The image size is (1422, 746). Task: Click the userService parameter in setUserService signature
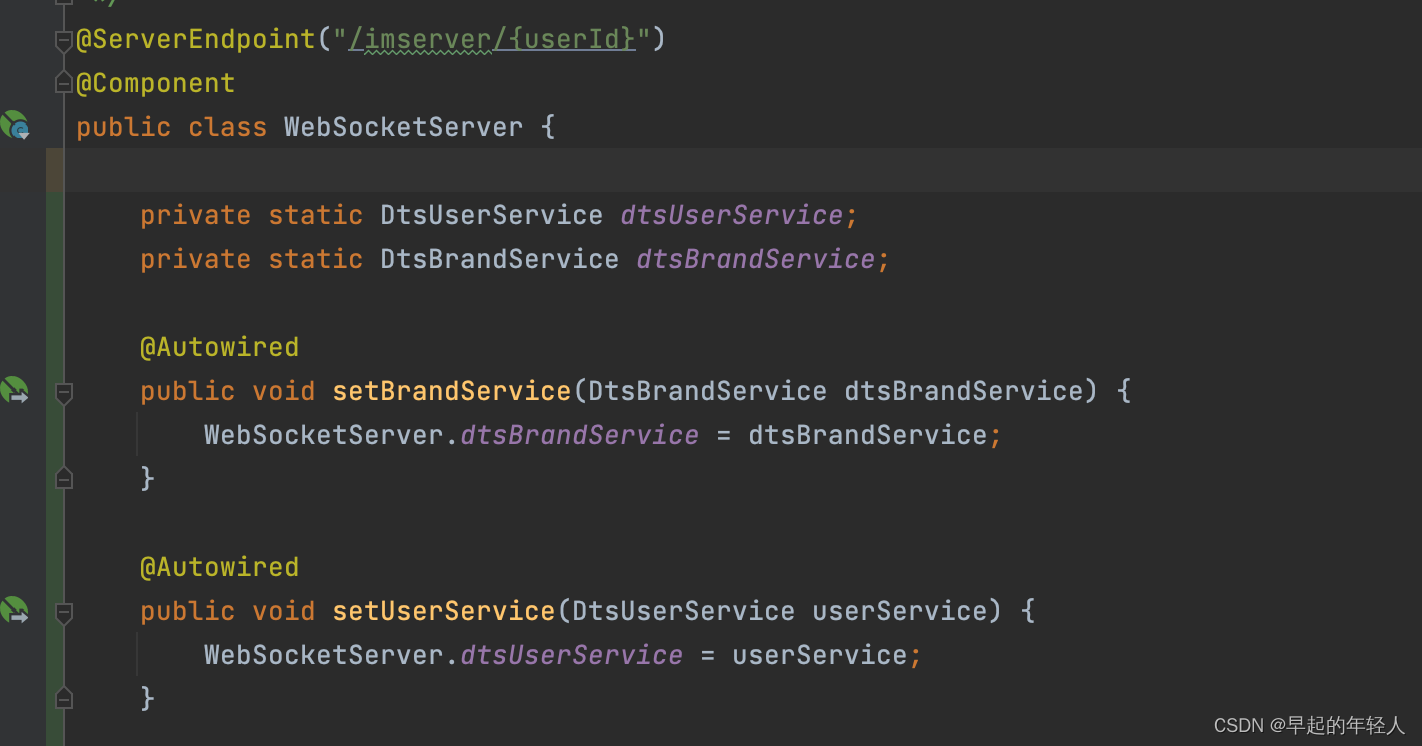point(900,611)
